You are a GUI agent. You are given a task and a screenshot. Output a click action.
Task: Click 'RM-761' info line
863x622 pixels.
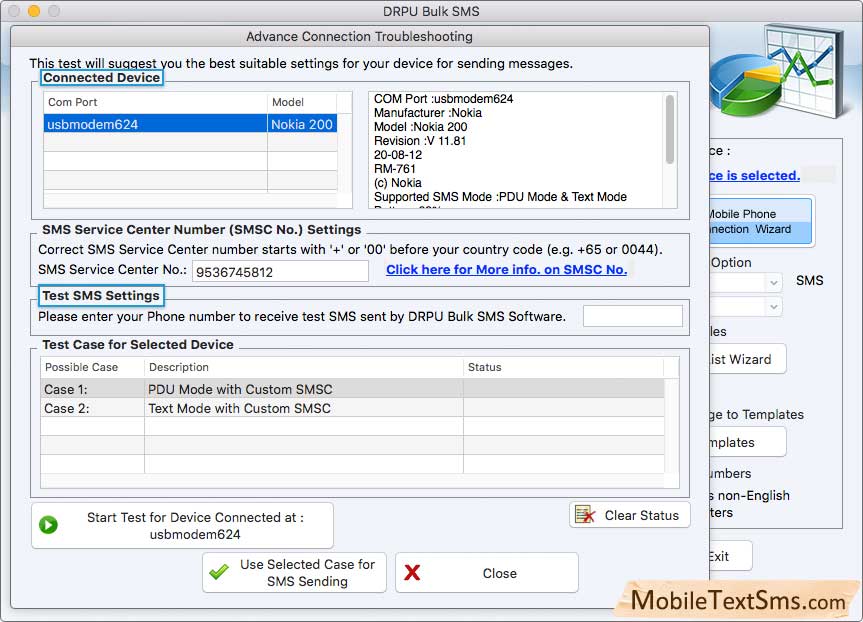(395, 169)
